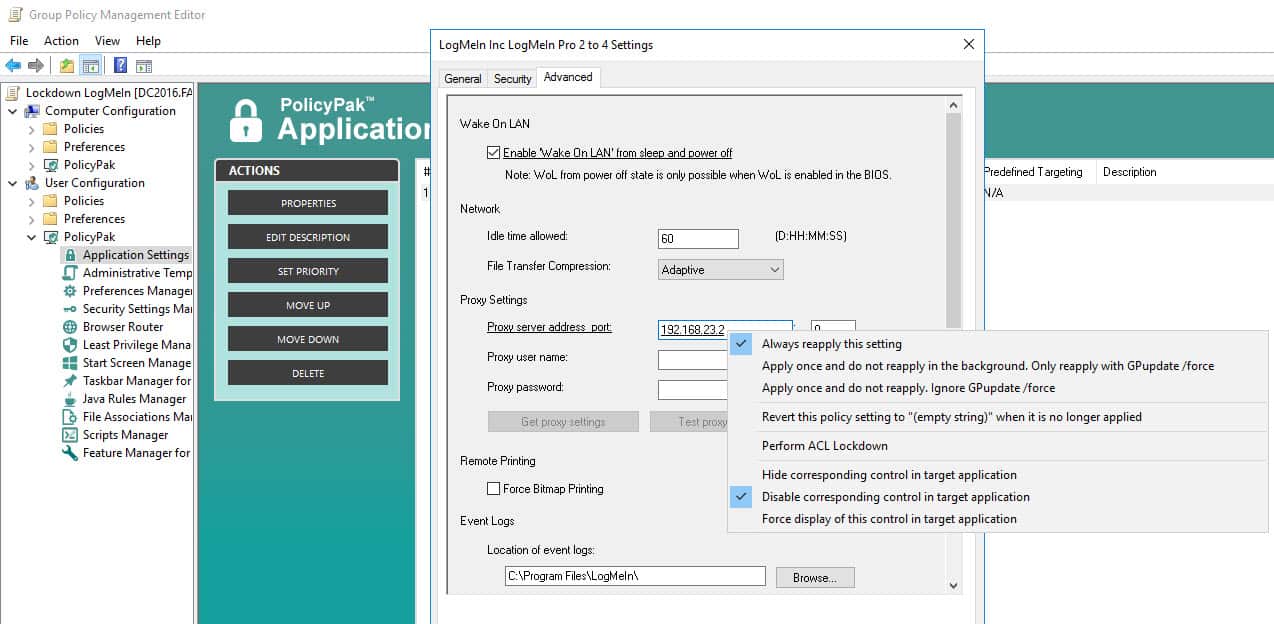
Task: Click the Preferences Manager gear icon
Action: coord(70,291)
